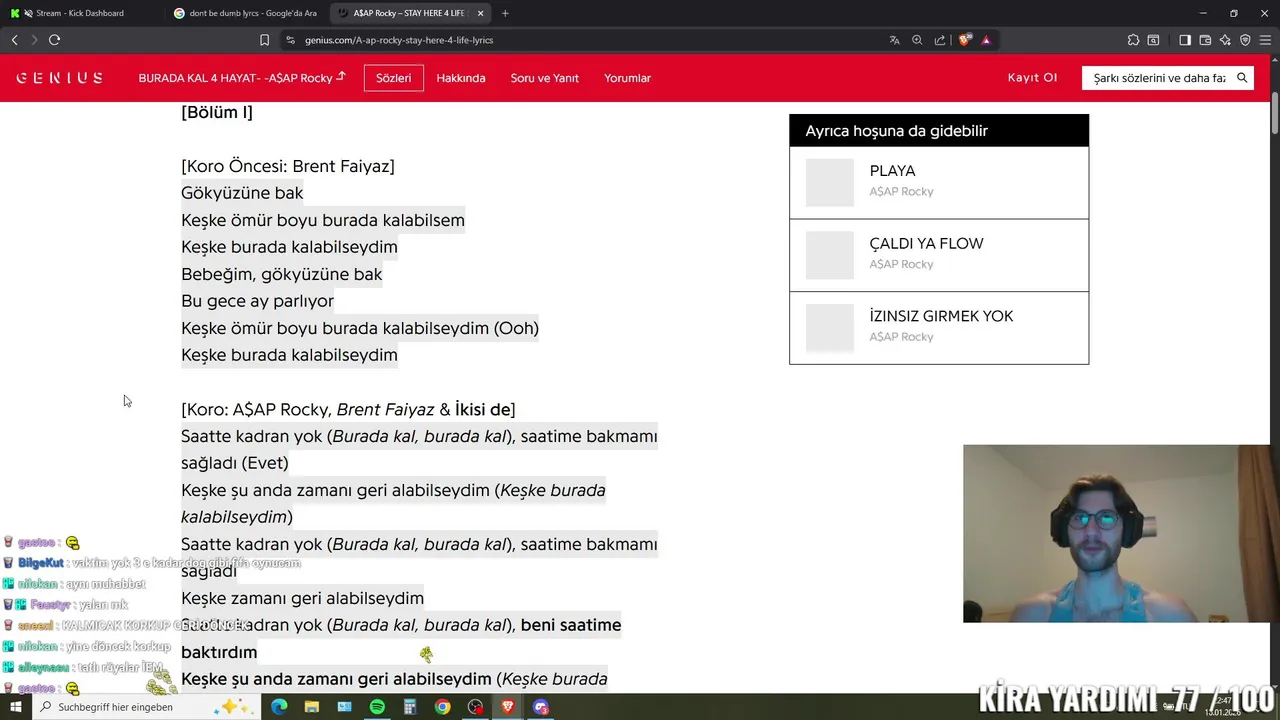
Task: Open the Brave Wallet icon
Action: [x=1205, y=40]
